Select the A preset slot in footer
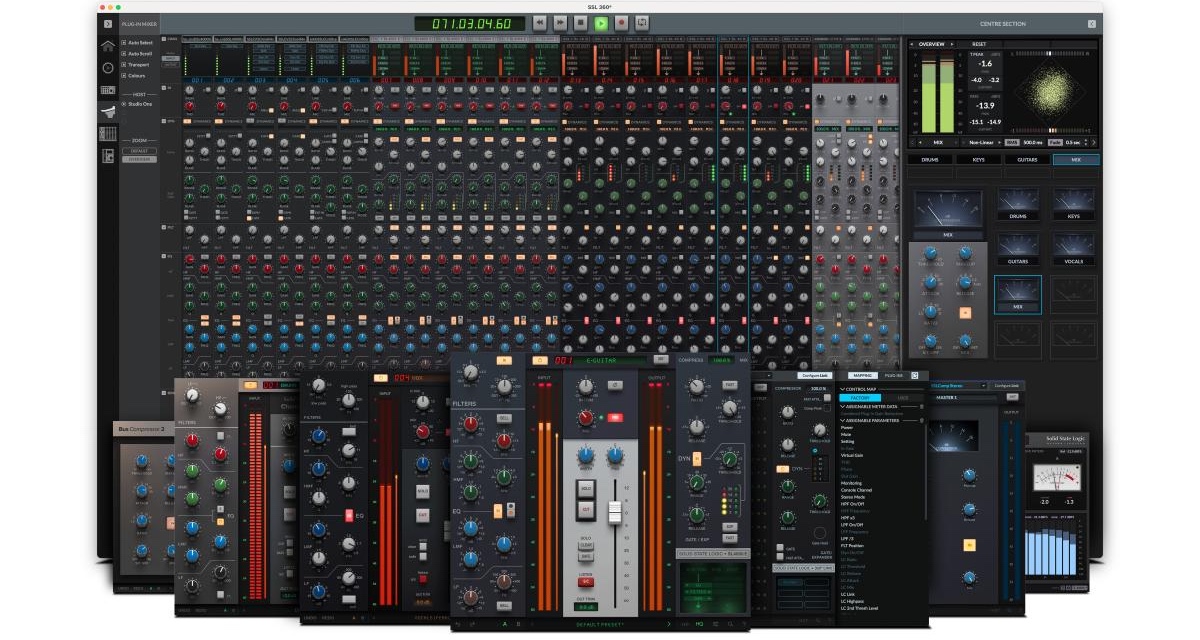 [506, 623]
